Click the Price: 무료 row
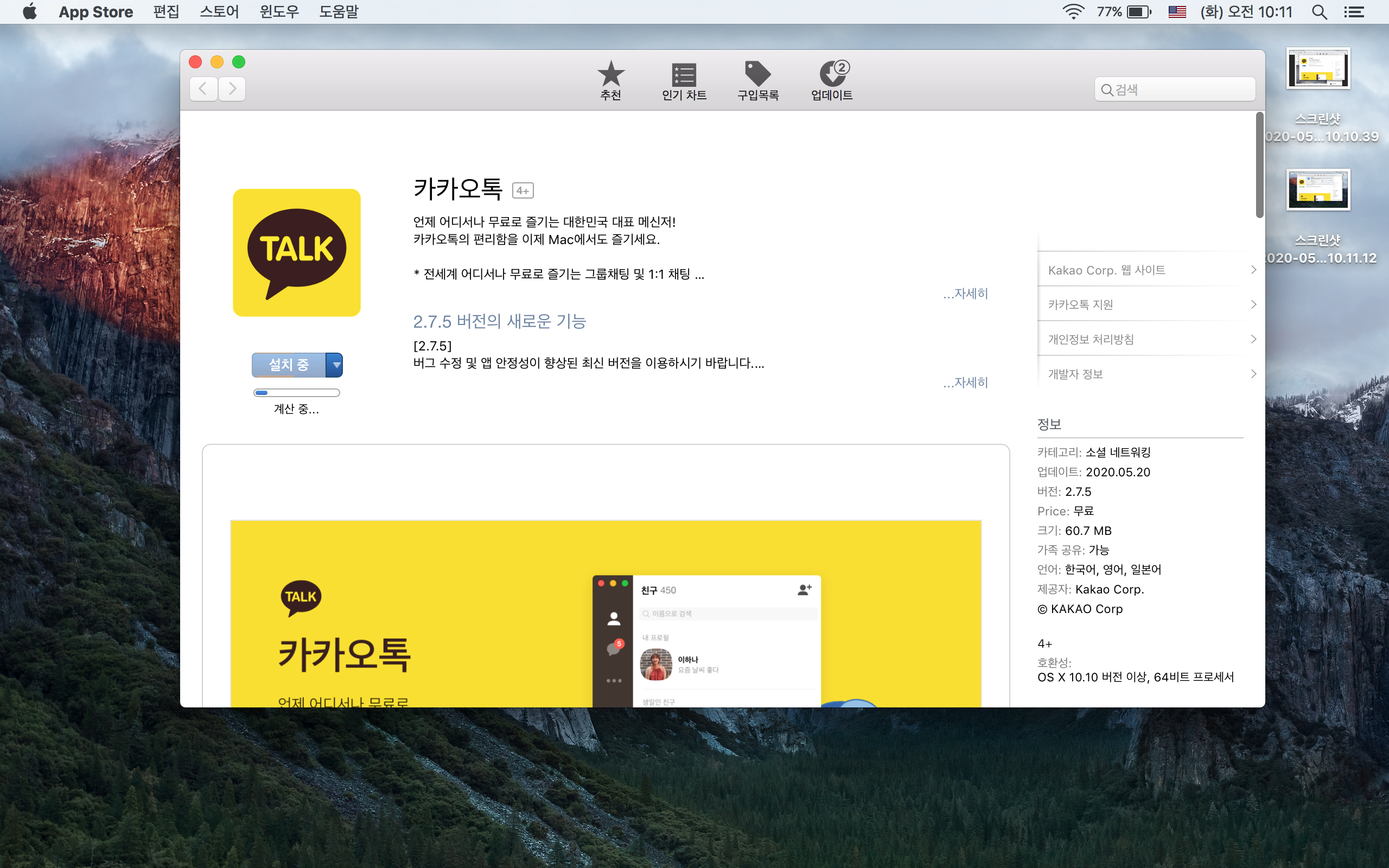The image size is (1389, 868). 1065,511
